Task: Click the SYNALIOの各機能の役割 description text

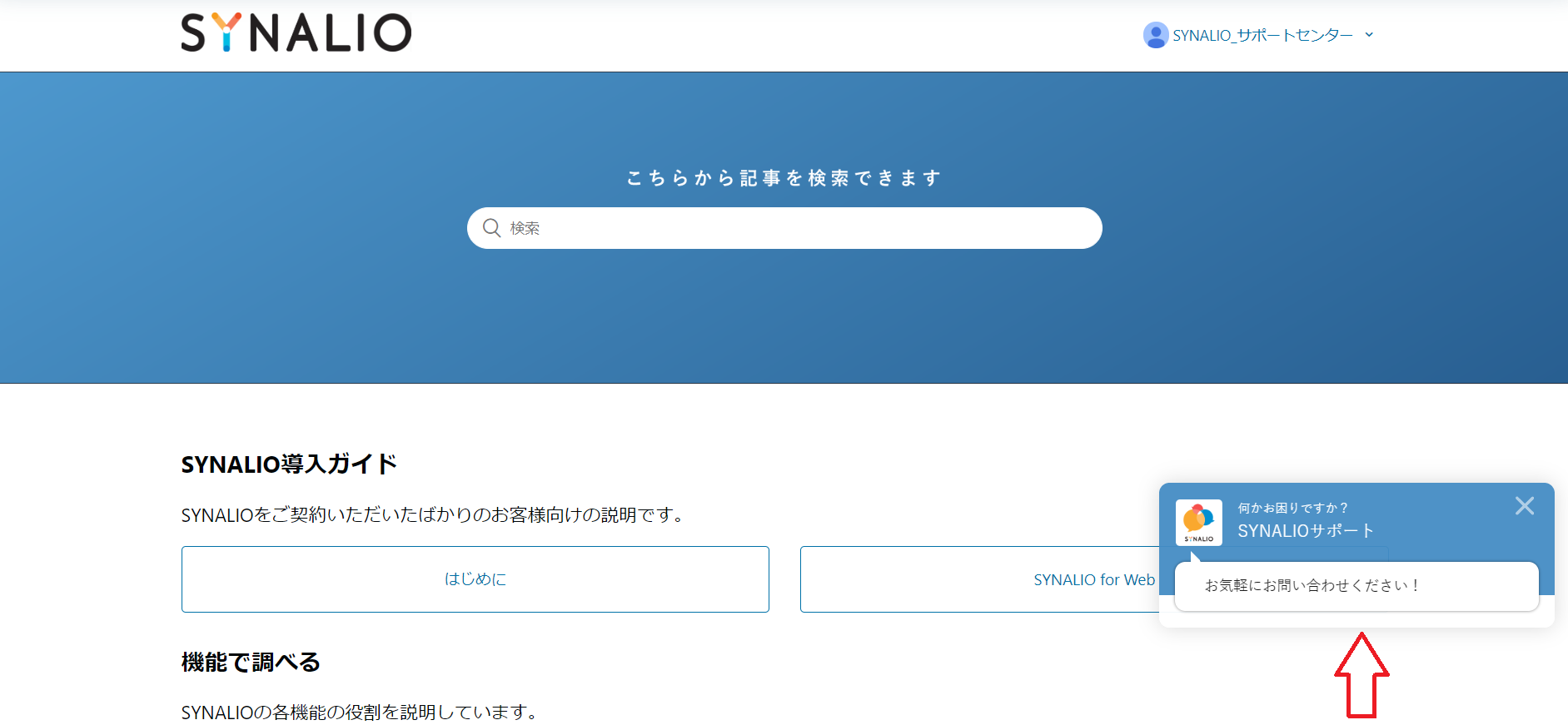Action: [x=361, y=713]
